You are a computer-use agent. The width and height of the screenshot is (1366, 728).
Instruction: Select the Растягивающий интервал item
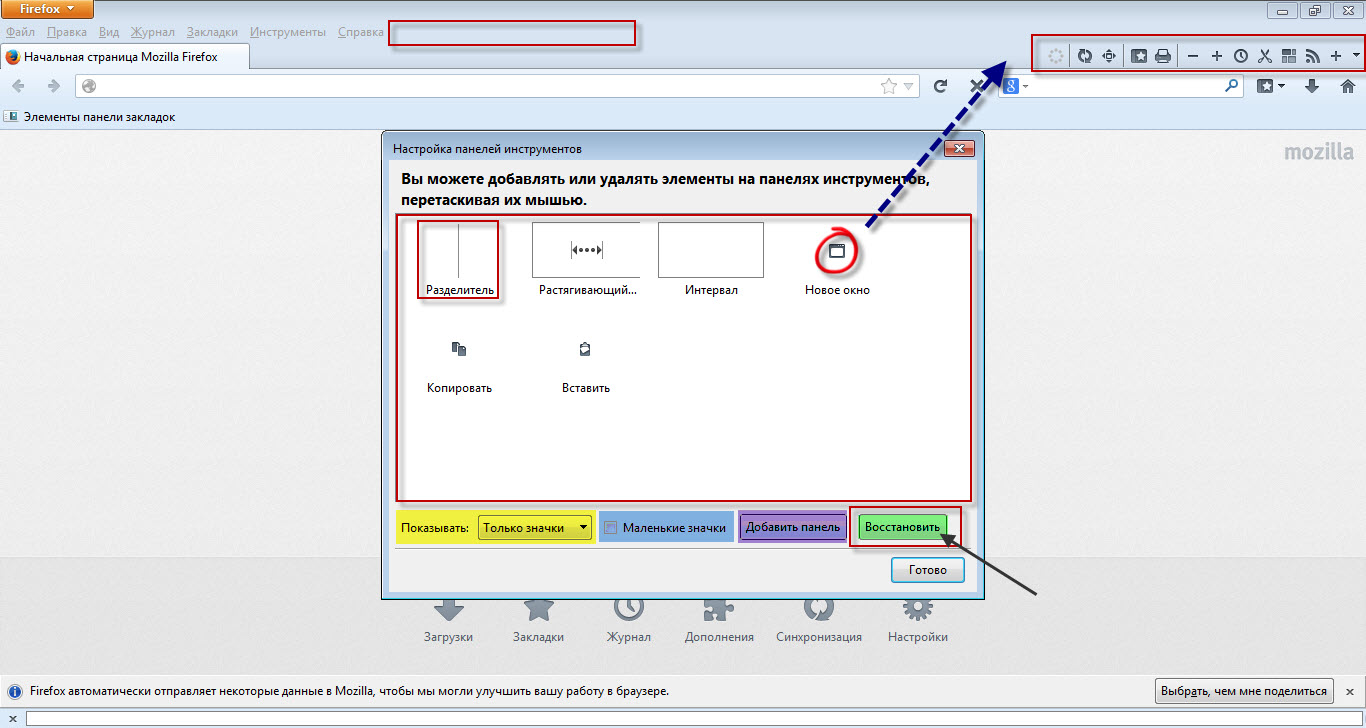586,259
